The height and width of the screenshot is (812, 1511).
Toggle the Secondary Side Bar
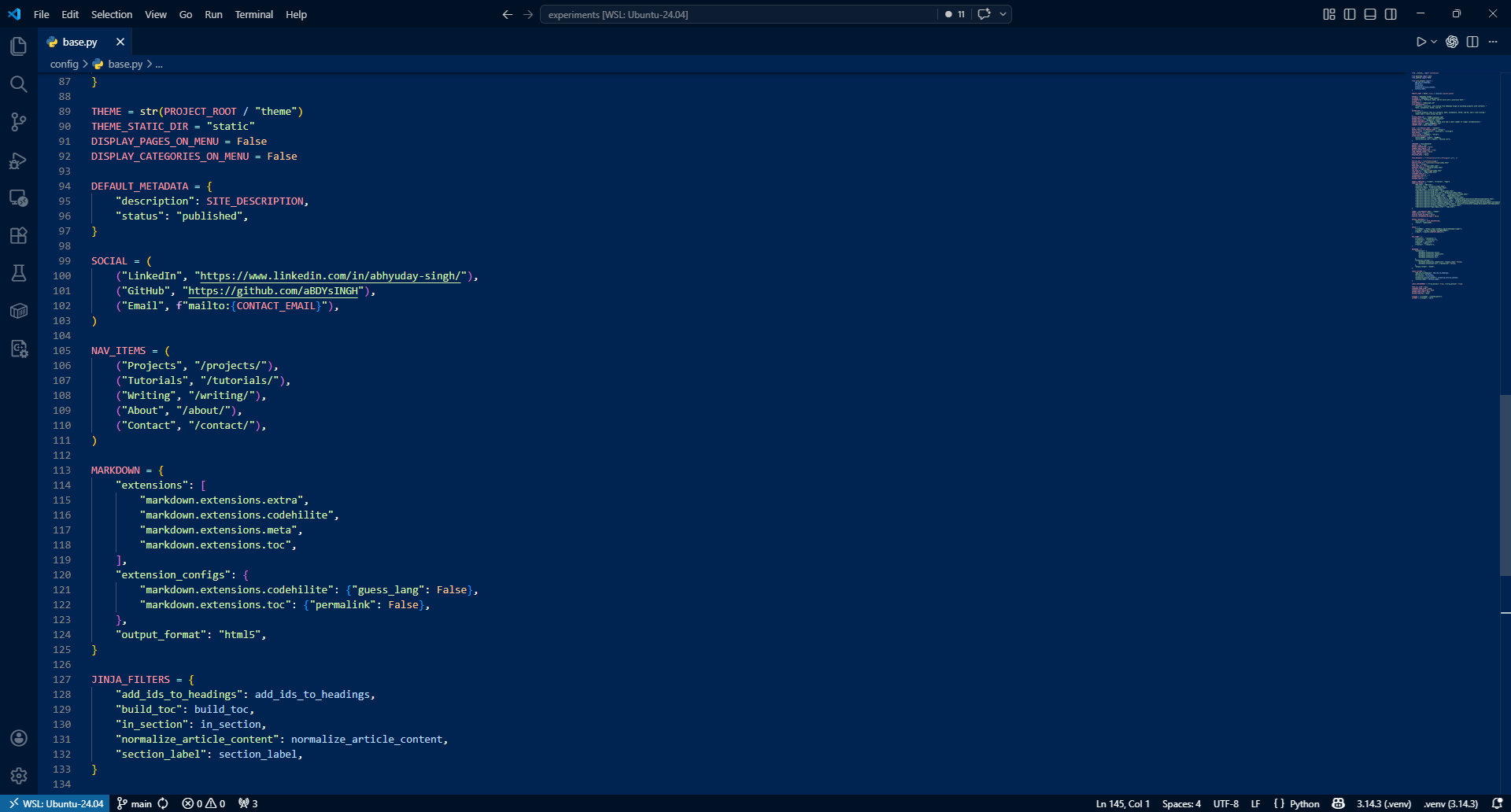tap(1391, 13)
